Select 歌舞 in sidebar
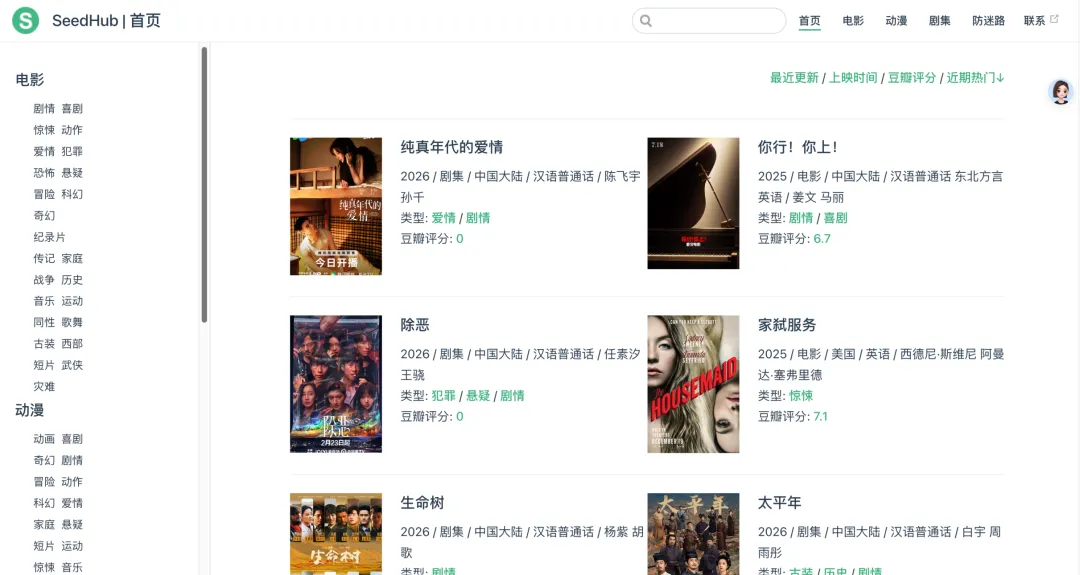The width and height of the screenshot is (1080, 575). (72, 322)
